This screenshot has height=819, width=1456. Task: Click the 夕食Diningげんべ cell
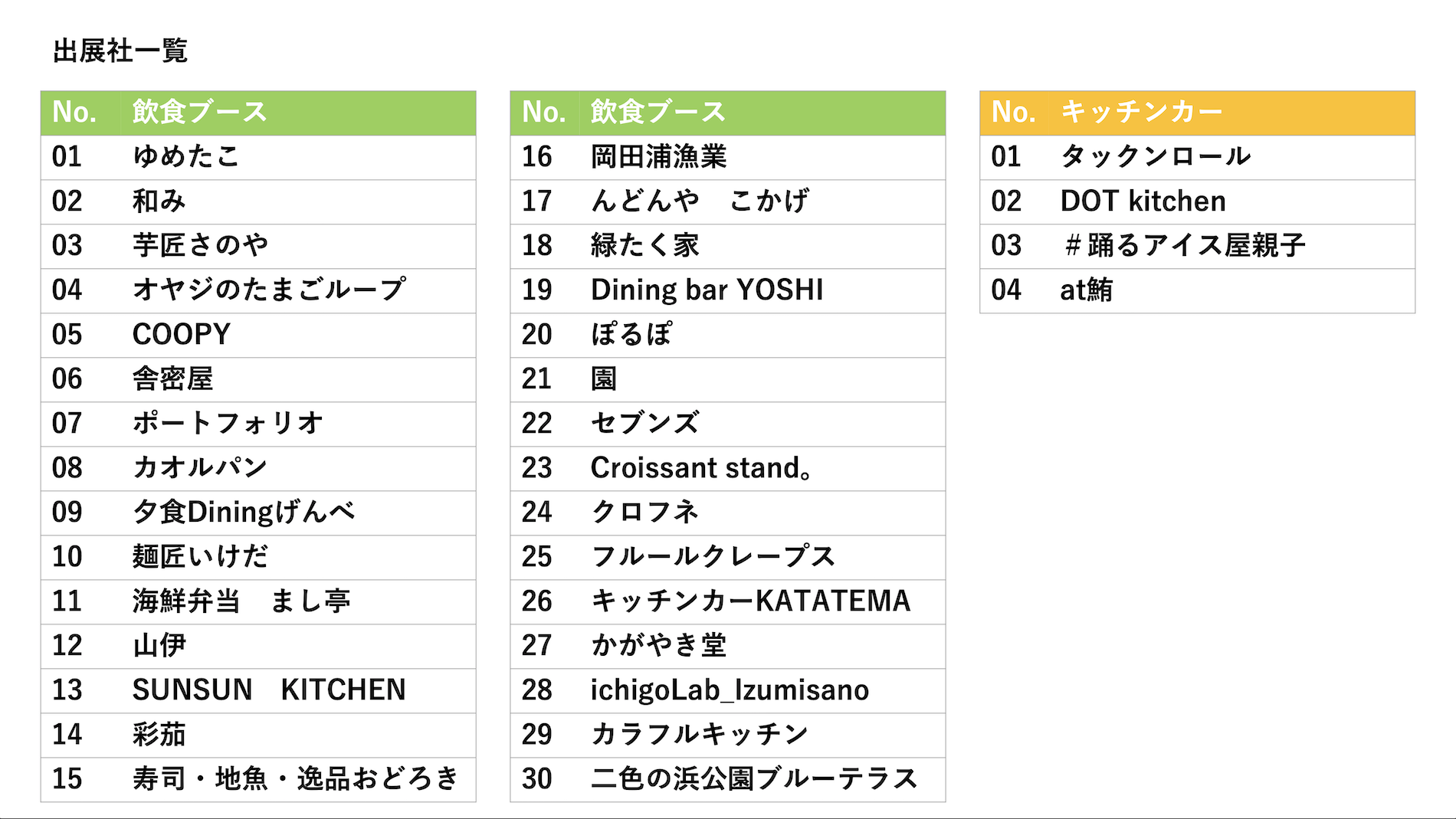pyautogui.click(x=297, y=513)
